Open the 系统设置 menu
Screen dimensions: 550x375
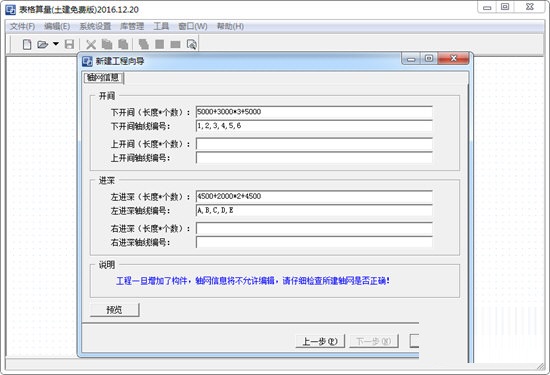(95, 26)
